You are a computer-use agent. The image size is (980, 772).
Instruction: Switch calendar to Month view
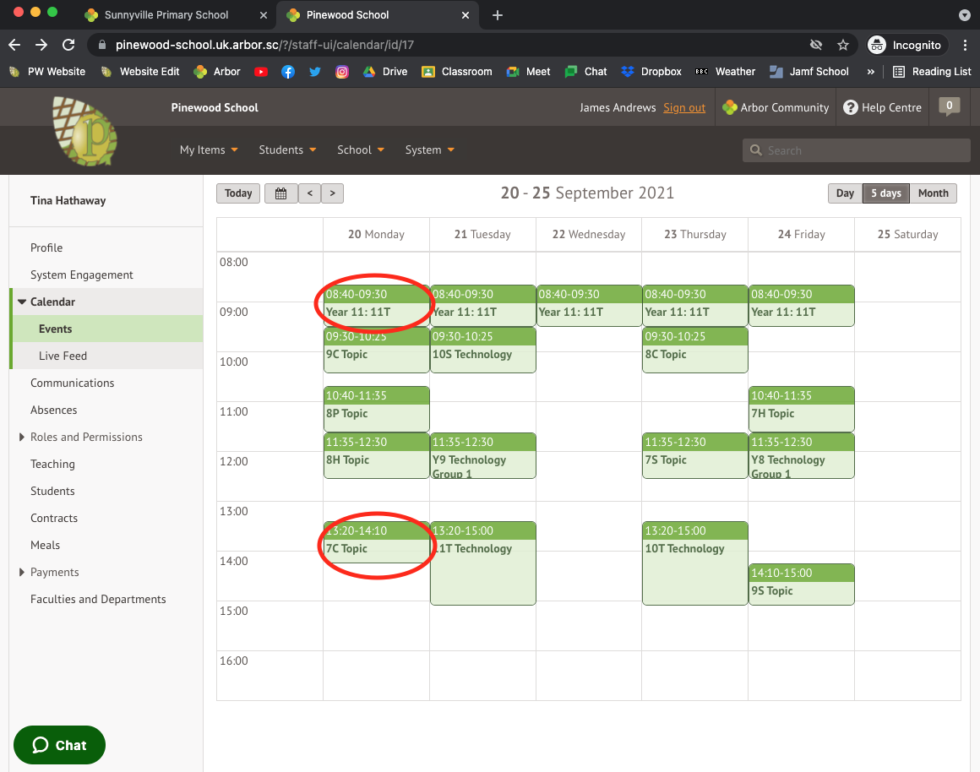933,193
